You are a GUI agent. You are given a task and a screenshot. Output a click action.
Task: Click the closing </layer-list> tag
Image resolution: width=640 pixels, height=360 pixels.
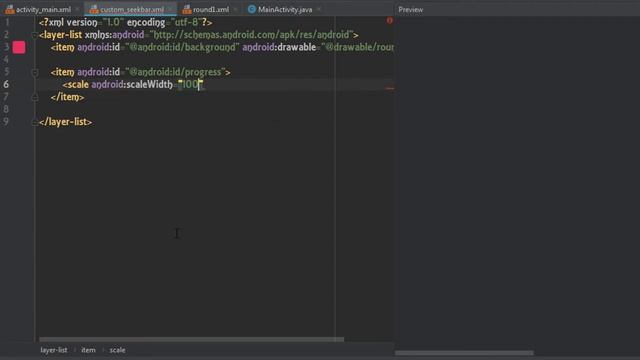coord(66,122)
